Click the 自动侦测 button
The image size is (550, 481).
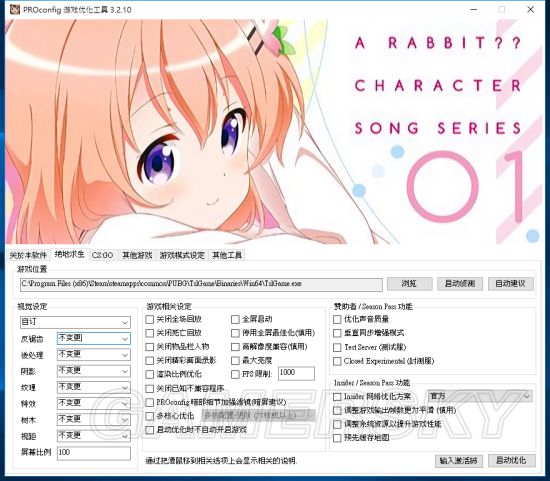click(x=460, y=284)
